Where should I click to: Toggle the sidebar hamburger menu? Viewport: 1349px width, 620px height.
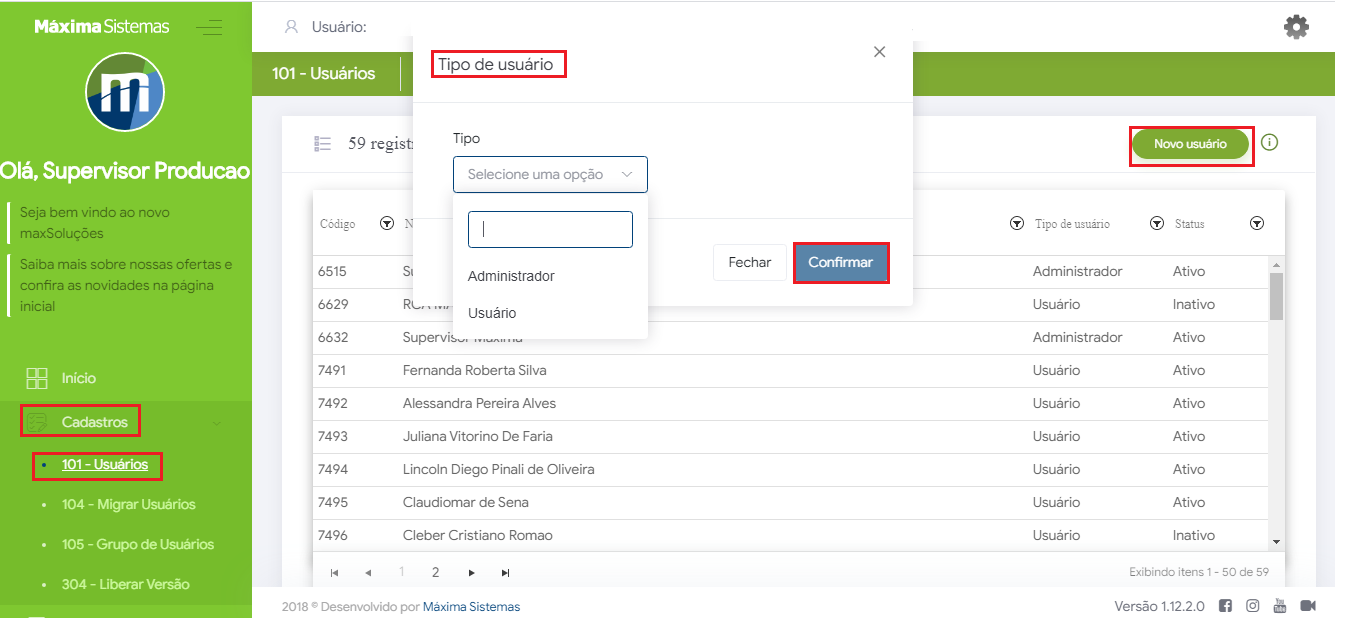[210, 27]
